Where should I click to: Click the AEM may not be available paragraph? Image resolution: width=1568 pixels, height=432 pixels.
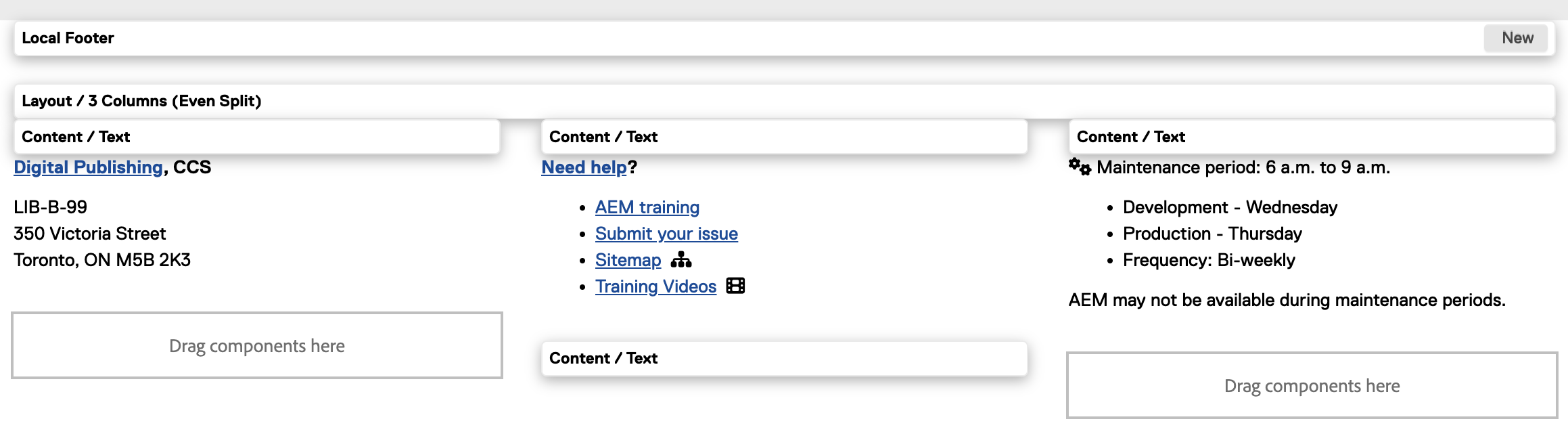pyautogui.click(x=1287, y=300)
